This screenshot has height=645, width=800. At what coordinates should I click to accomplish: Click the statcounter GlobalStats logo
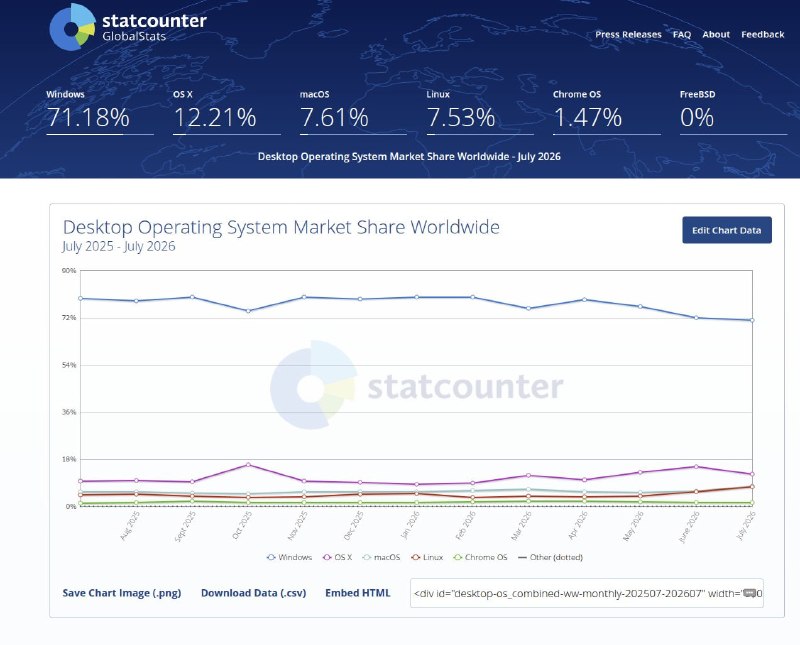click(x=128, y=27)
